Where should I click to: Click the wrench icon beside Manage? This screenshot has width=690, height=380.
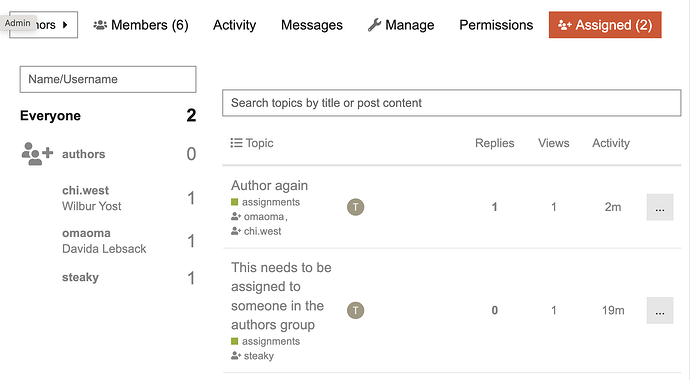click(374, 25)
